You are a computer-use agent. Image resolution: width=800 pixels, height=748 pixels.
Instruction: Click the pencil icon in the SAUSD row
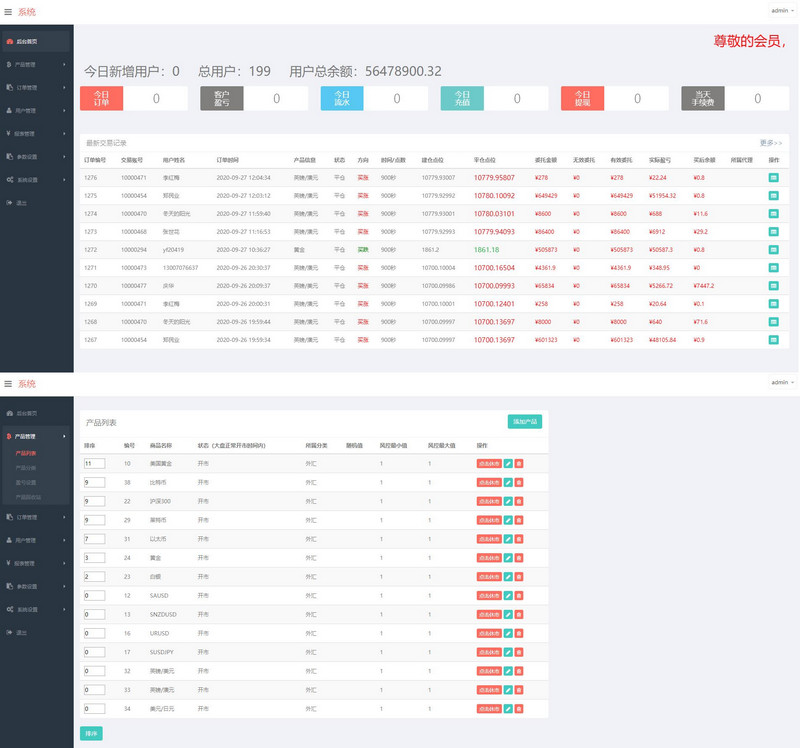508,596
